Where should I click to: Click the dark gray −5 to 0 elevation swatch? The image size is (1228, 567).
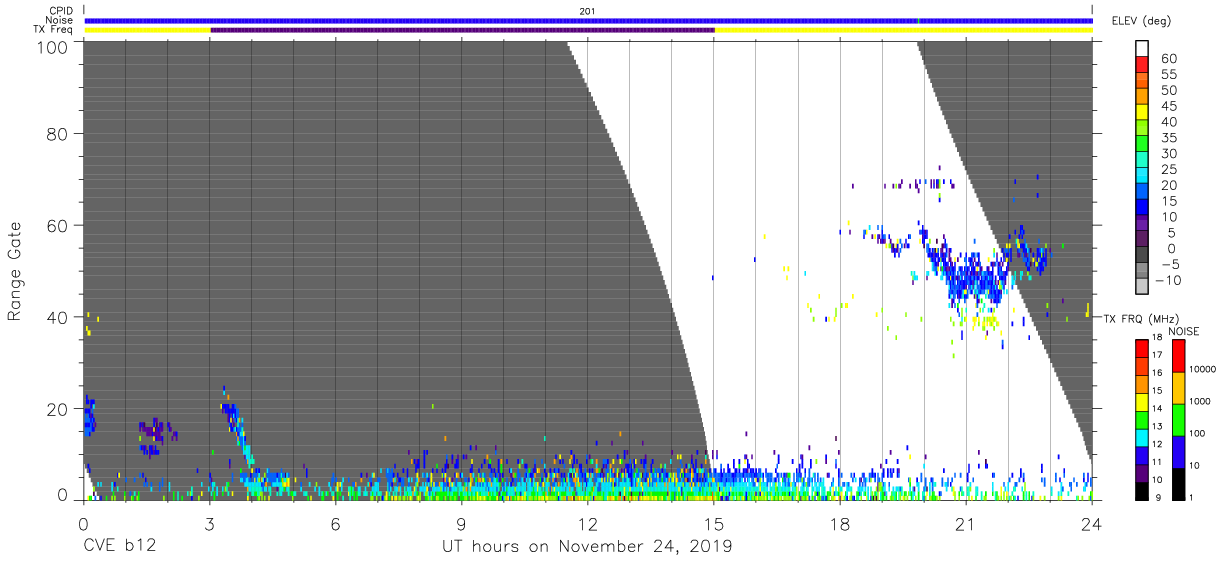[x=1142, y=256]
